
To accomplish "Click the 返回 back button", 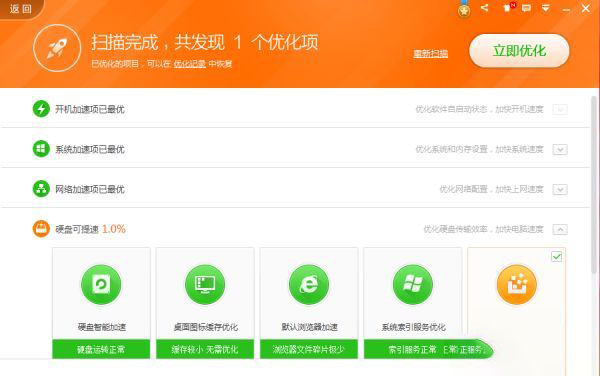I will click(21, 8).
